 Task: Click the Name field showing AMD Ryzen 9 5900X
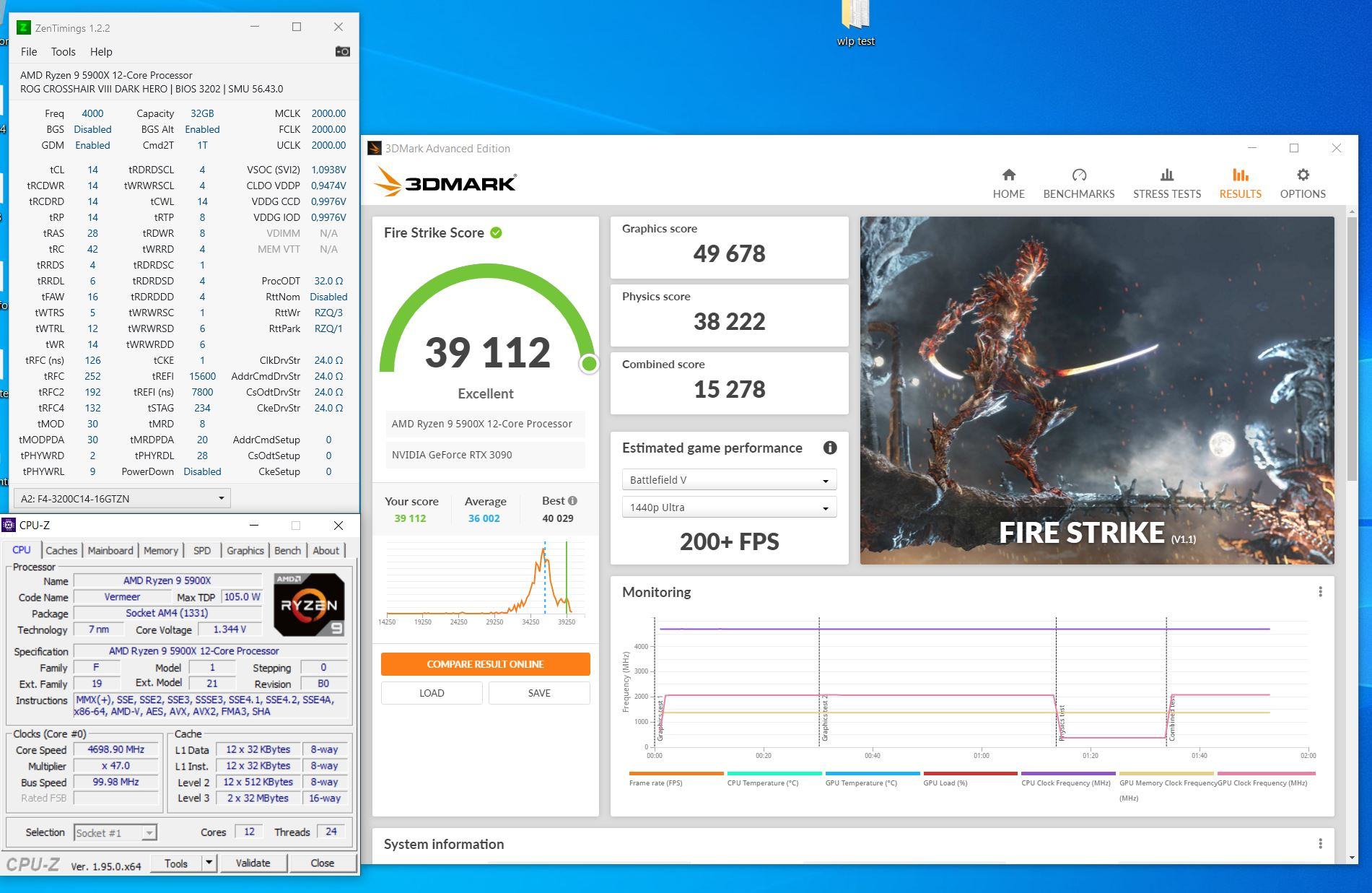(167, 580)
